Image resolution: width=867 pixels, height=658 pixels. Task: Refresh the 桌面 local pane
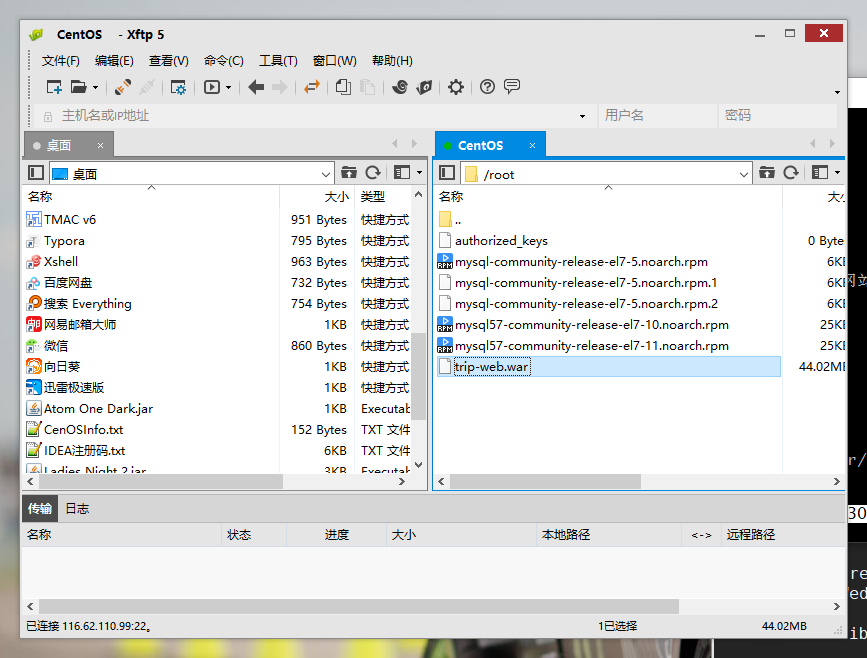[373, 173]
